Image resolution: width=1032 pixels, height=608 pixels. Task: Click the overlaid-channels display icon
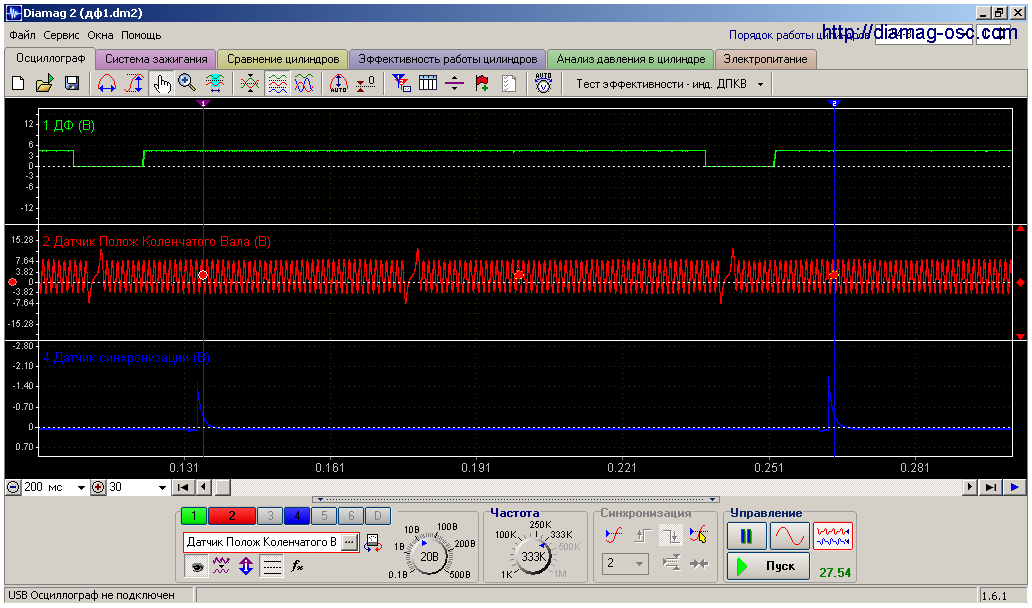[x=250, y=84]
